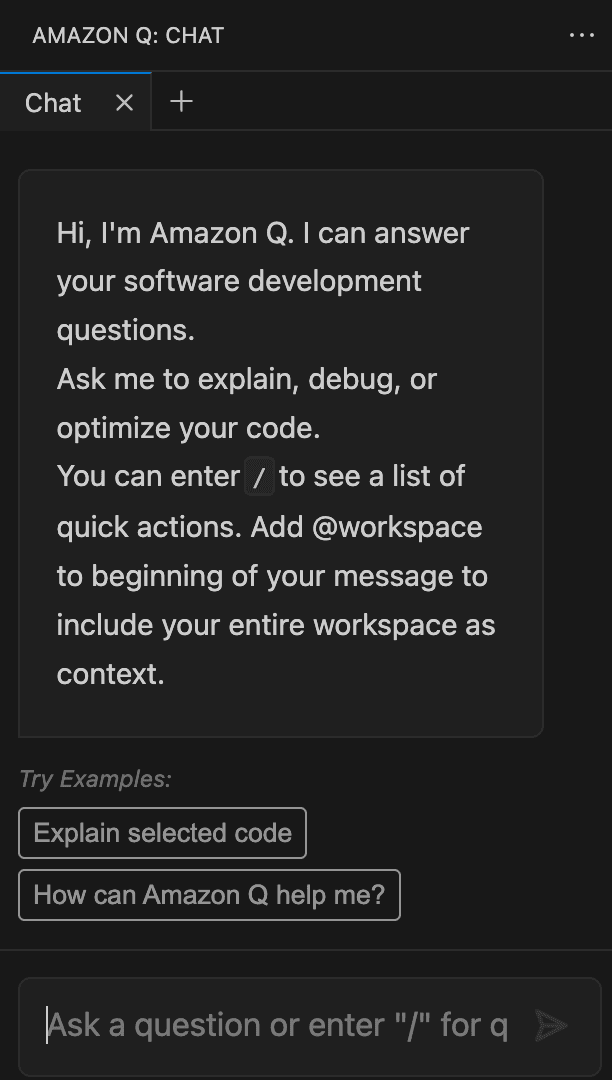The width and height of the screenshot is (612, 1080).
Task: Select the X icon on the Chat tab
Action: 123,101
